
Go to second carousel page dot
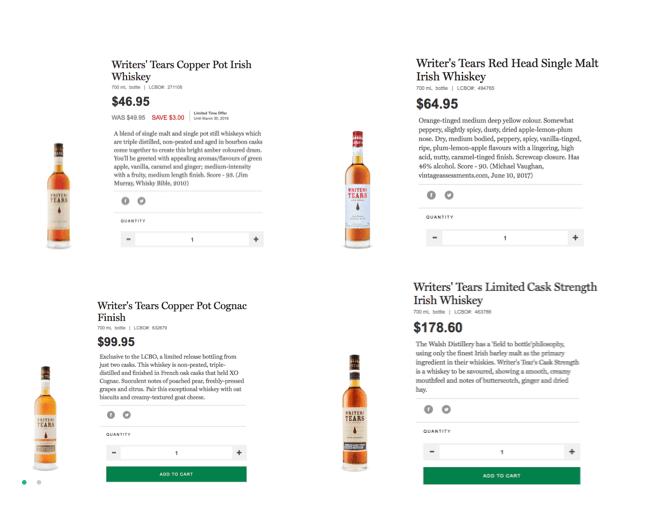pos(39,482)
